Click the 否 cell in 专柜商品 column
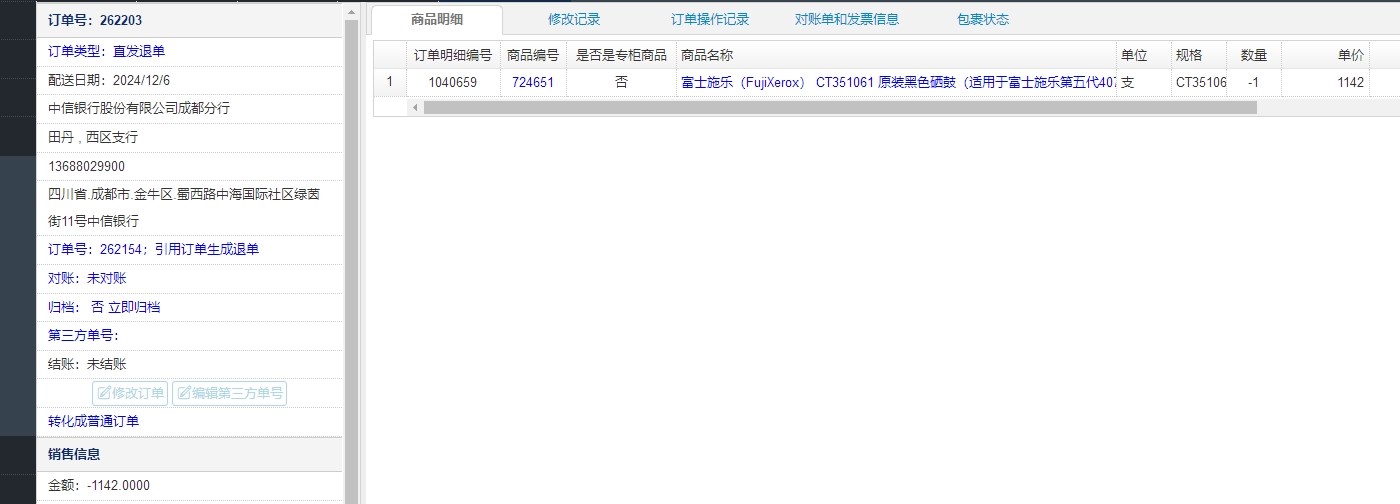The height and width of the screenshot is (504, 1400). pos(621,83)
